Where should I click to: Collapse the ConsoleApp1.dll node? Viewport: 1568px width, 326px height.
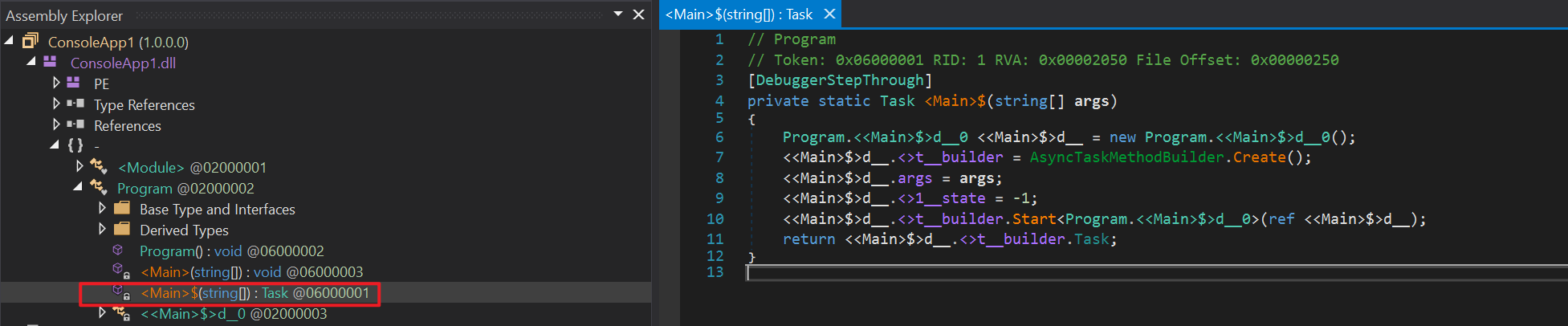point(31,61)
